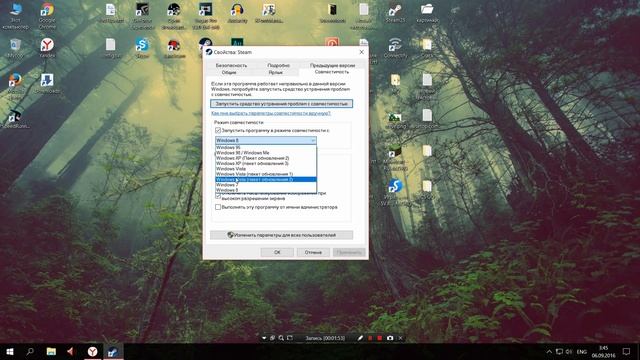This screenshot has width=640, height=360.
Task: Open taskbar search magnifier
Action: pyautogui.click(x=30, y=351)
